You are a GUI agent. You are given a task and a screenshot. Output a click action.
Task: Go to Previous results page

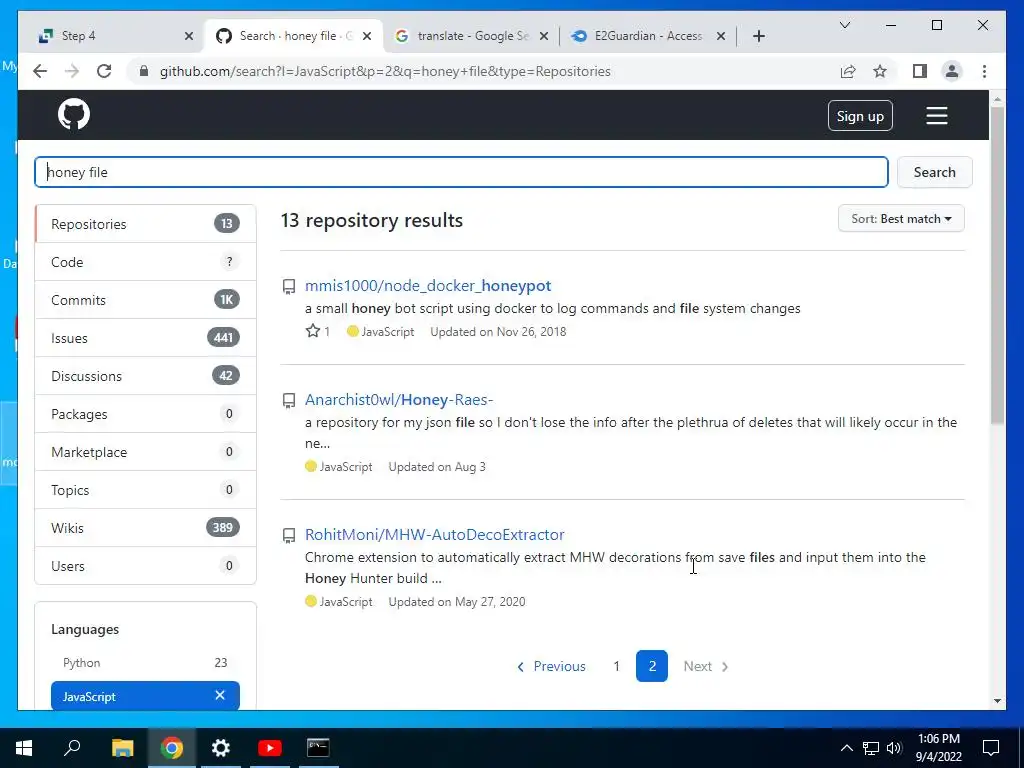pos(551,666)
